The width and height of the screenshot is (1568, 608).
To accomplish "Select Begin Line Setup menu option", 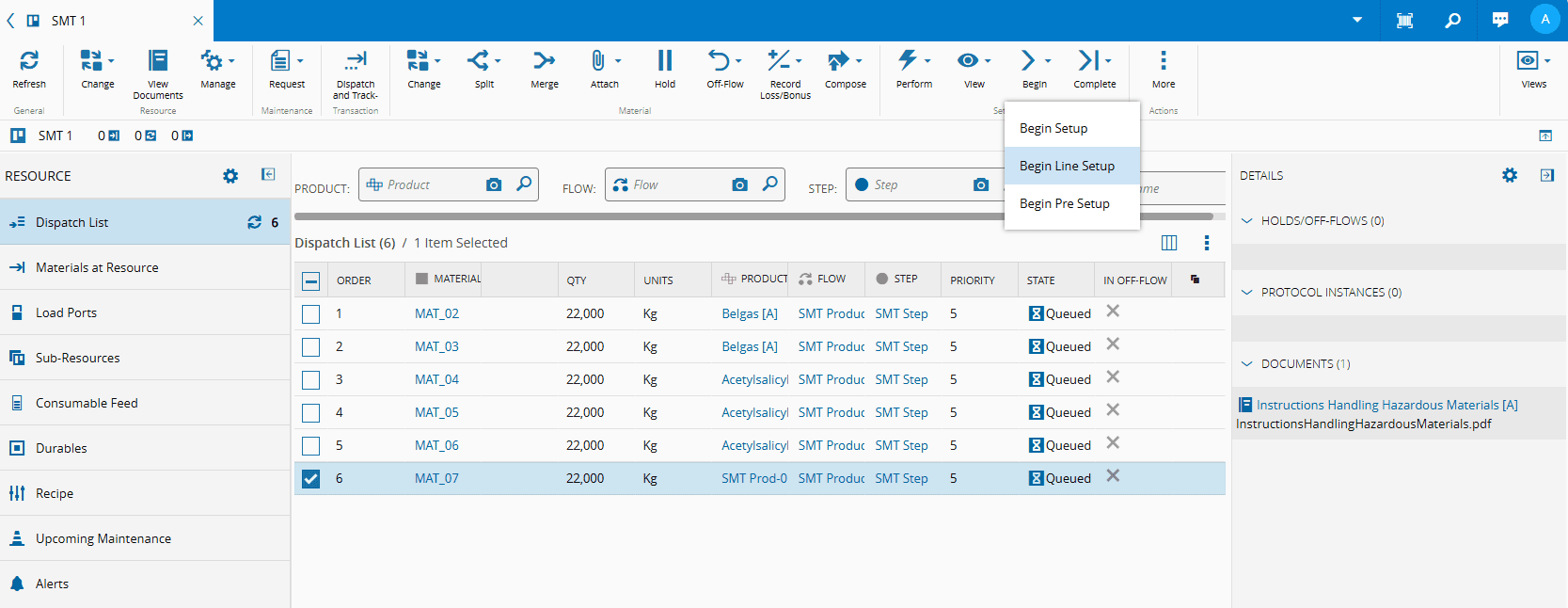I will [1067, 166].
